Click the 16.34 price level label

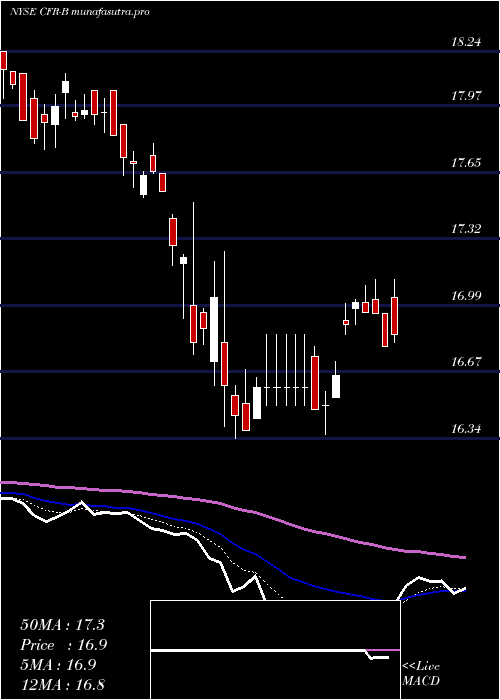coord(466,429)
